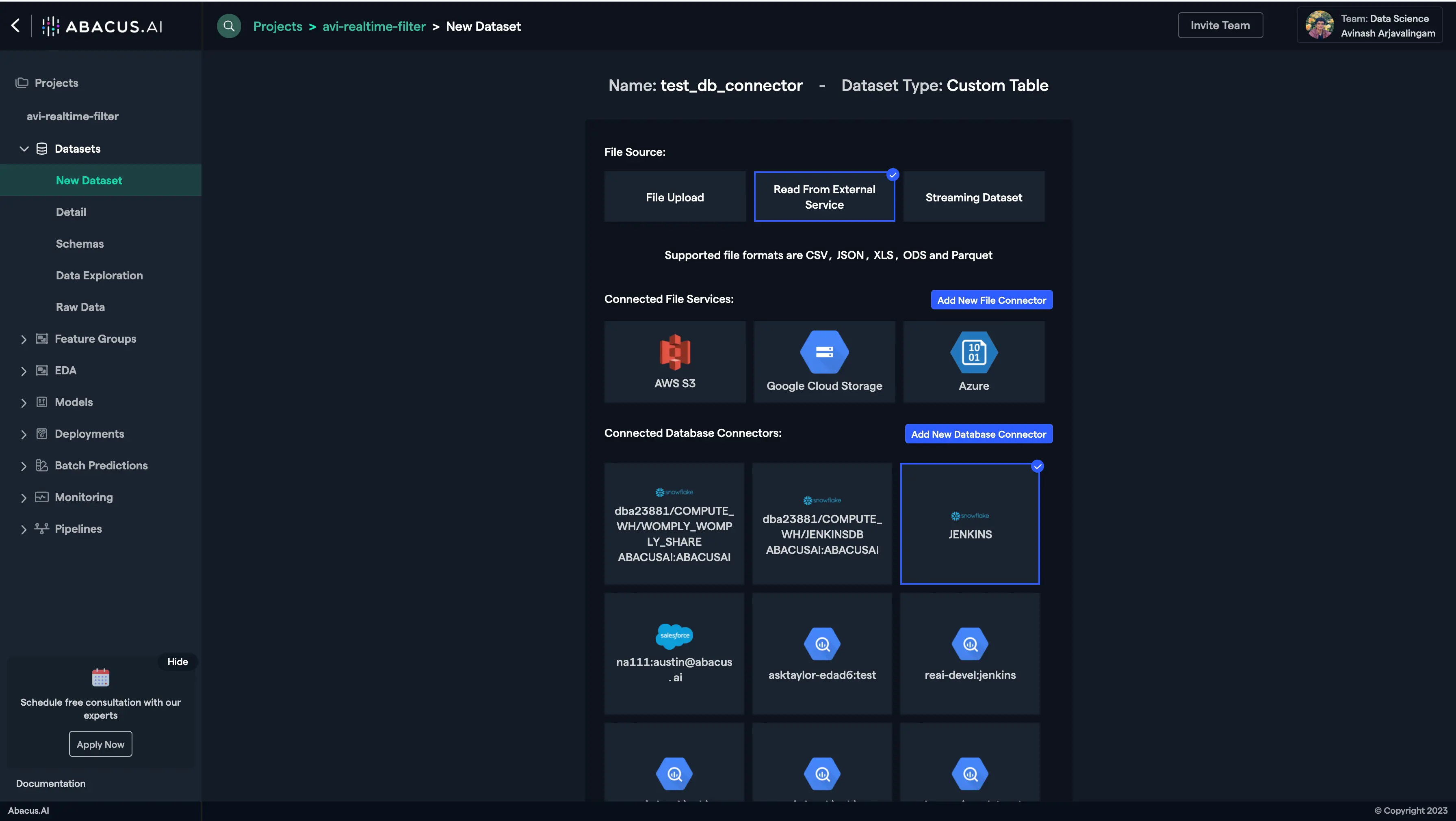Click the Datasets database icon
Viewport: 1456px width, 821px height.
[x=42, y=149]
